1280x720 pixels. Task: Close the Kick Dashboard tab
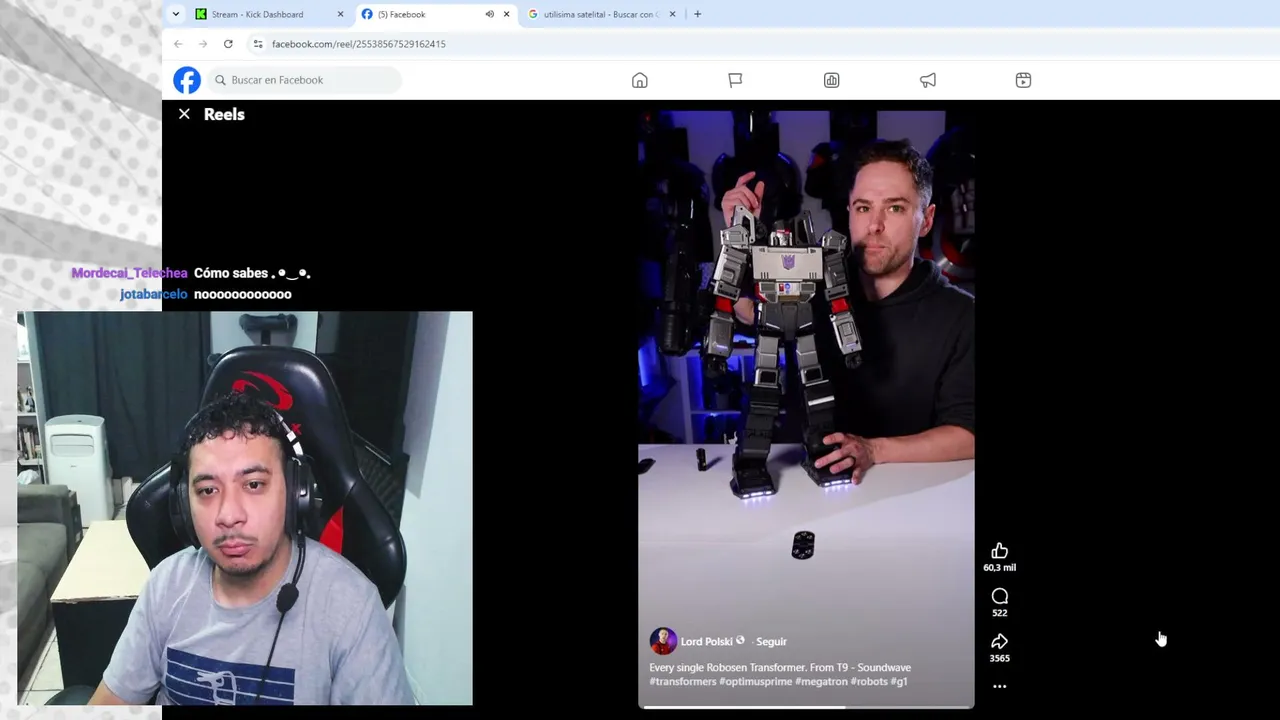pyautogui.click(x=340, y=14)
